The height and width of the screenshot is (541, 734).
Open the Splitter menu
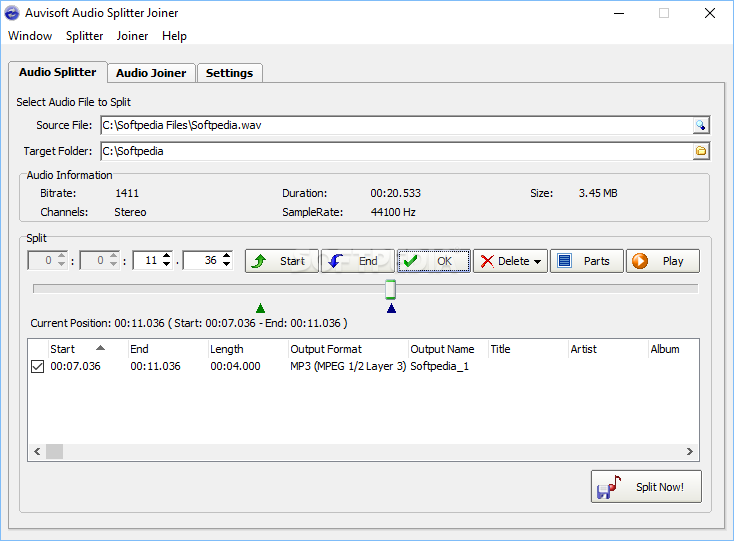coord(84,36)
